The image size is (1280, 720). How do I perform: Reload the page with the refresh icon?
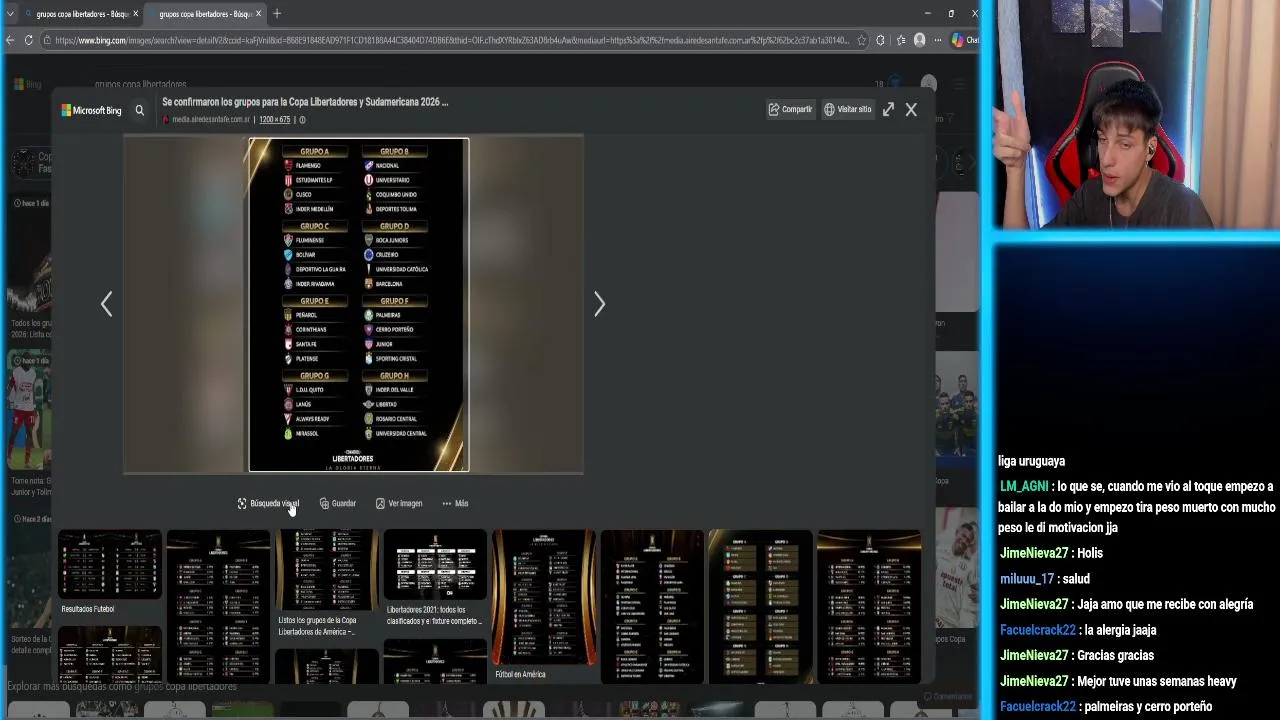click(x=29, y=40)
